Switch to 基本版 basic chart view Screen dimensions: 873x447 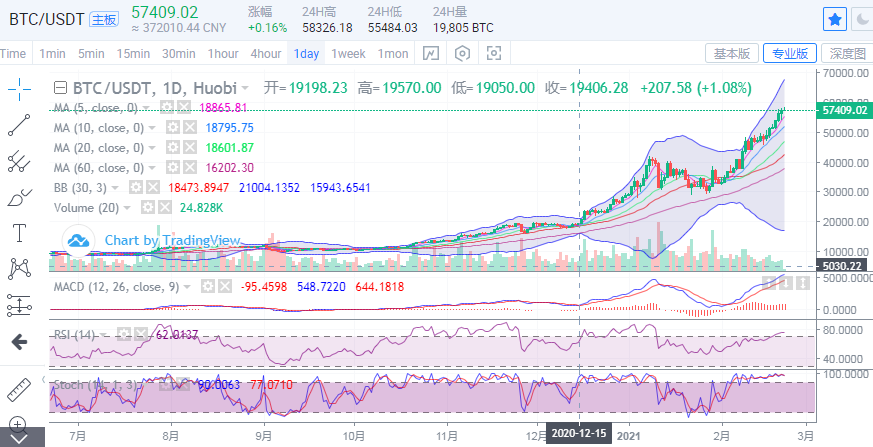pyautogui.click(x=732, y=53)
